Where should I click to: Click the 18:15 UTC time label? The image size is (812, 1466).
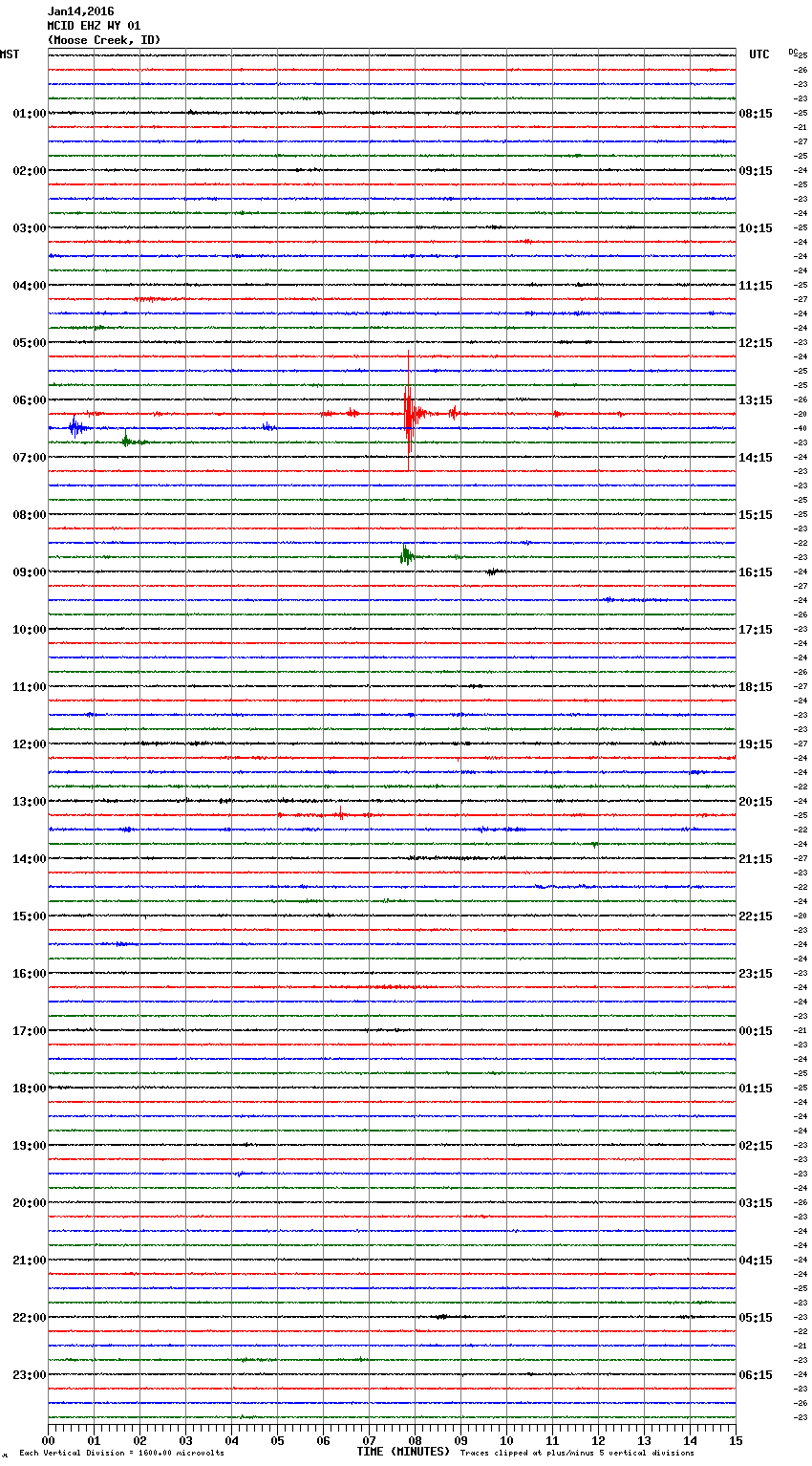click(x=756, y=687)
